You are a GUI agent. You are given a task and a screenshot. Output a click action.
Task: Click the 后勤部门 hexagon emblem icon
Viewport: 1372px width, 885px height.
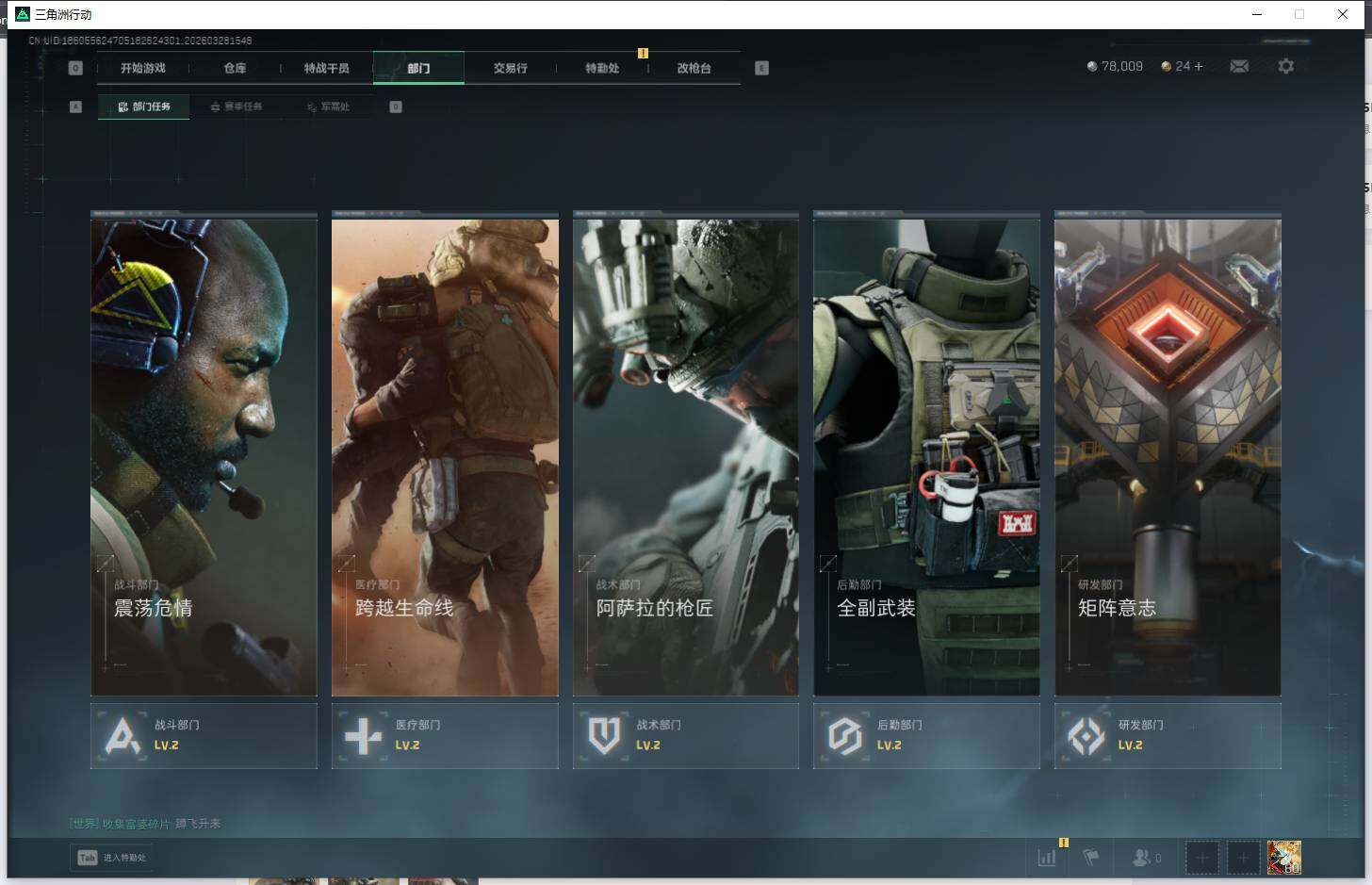845,736
